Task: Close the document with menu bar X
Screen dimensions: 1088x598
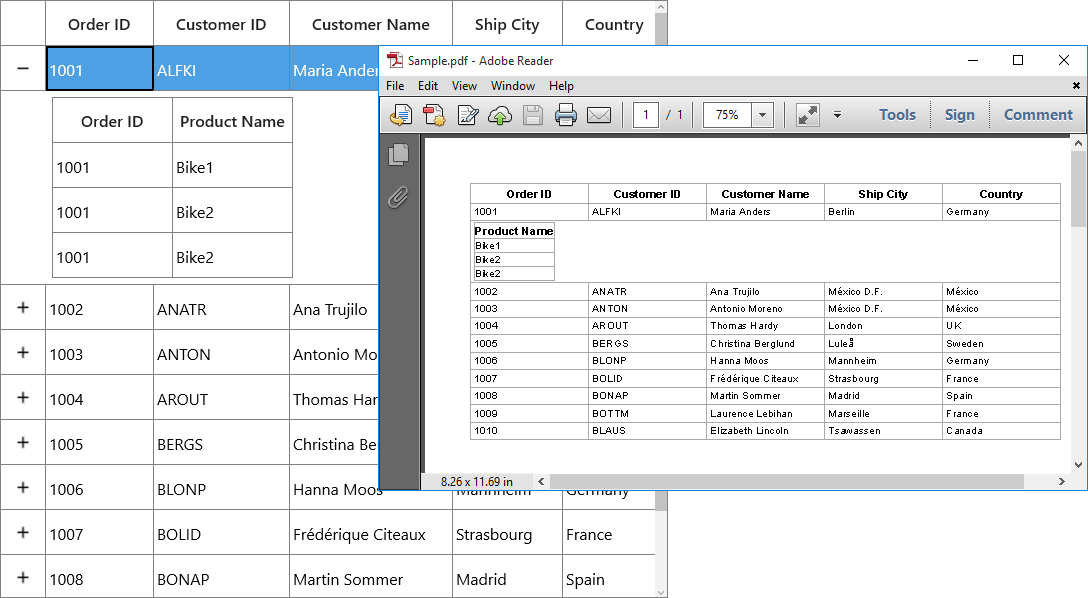Action: [1076, 85]
